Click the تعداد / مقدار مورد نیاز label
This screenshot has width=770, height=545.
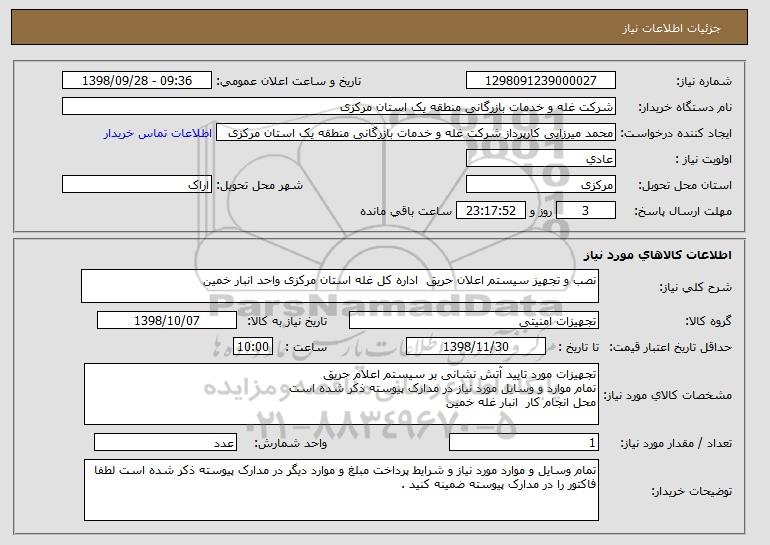pyautogui.click(x=676, y=443)
